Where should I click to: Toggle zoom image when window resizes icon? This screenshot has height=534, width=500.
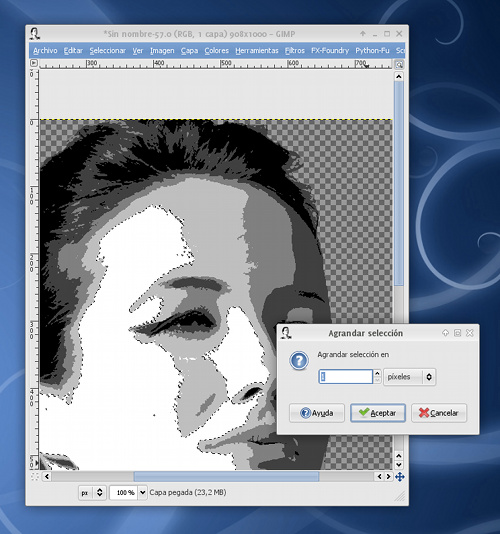click(x=399, y=64)
